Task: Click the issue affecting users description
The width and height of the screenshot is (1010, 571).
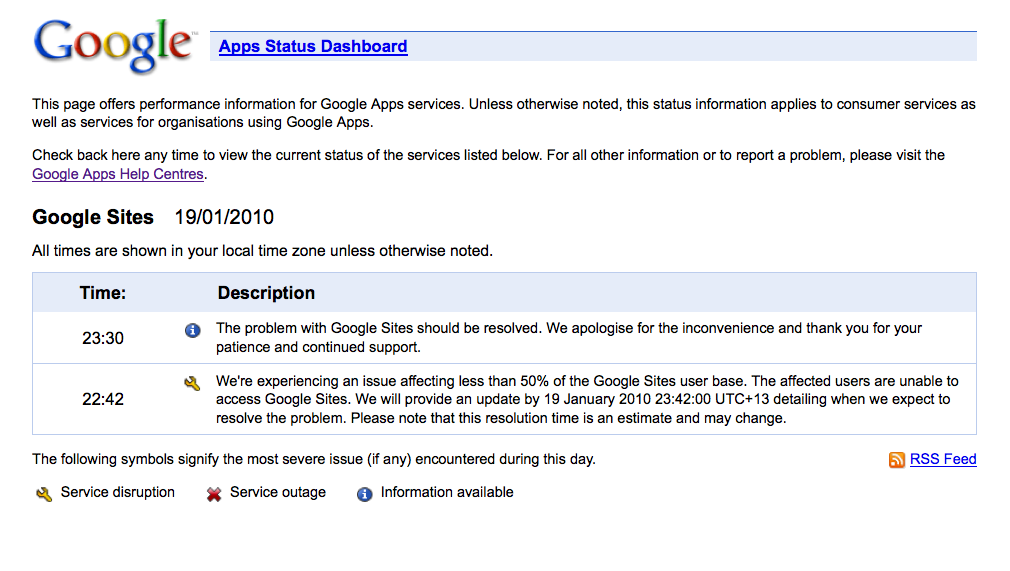Action: [587, 400]
